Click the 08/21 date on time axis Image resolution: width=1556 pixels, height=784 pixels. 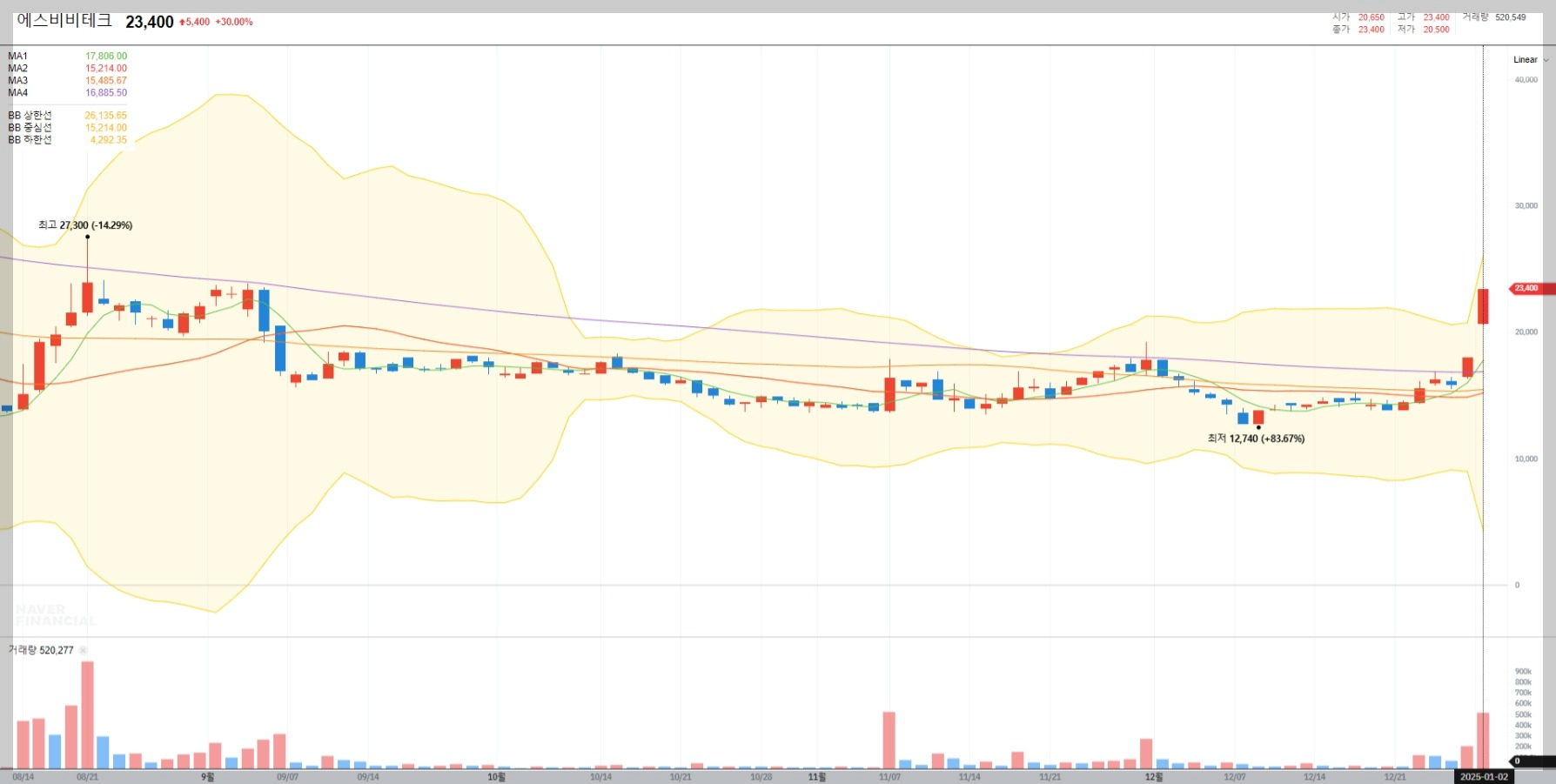pyautogui.click(x=87, y=776)
